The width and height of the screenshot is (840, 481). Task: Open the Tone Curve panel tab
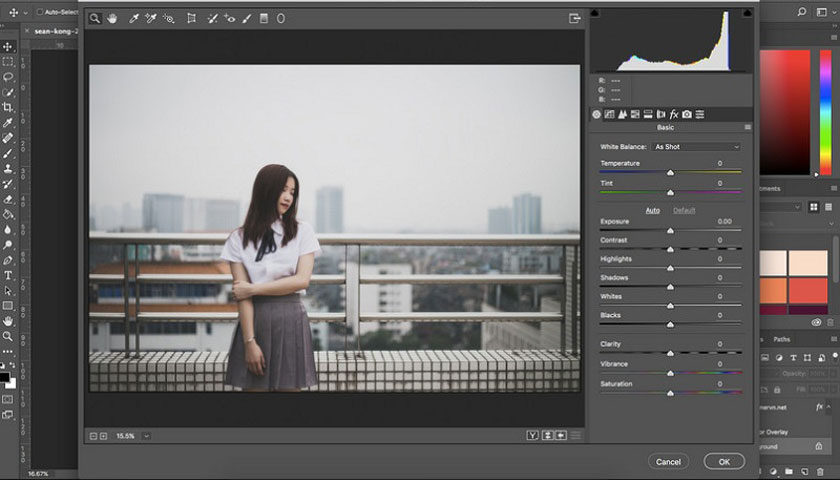[609, 115]
